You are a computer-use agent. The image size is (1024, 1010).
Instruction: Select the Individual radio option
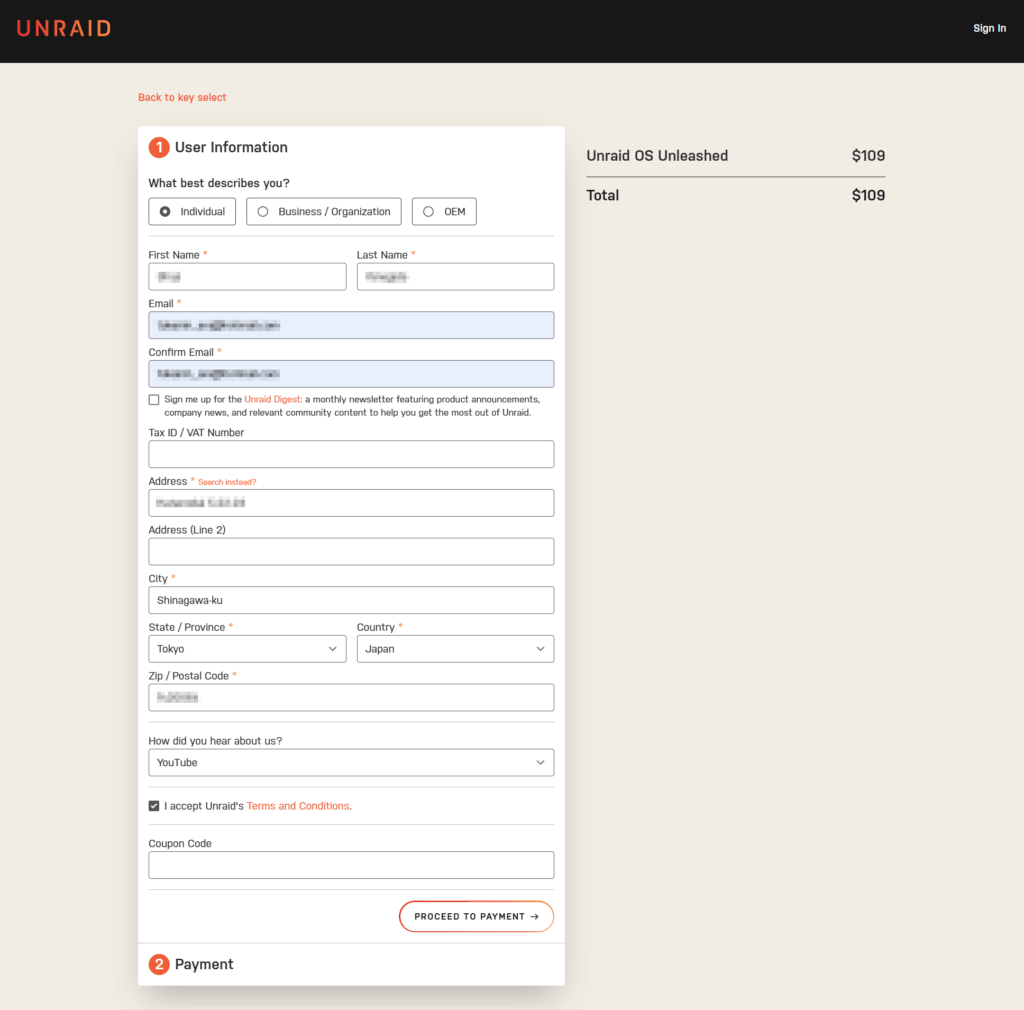[192, 212]
